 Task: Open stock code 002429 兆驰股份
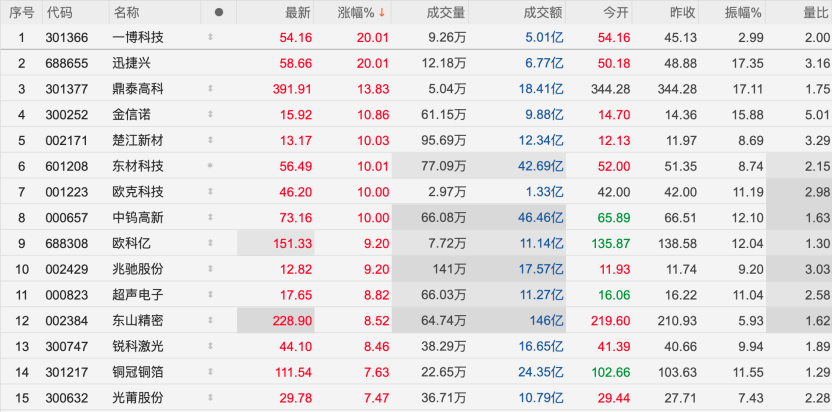pos(67,269)
